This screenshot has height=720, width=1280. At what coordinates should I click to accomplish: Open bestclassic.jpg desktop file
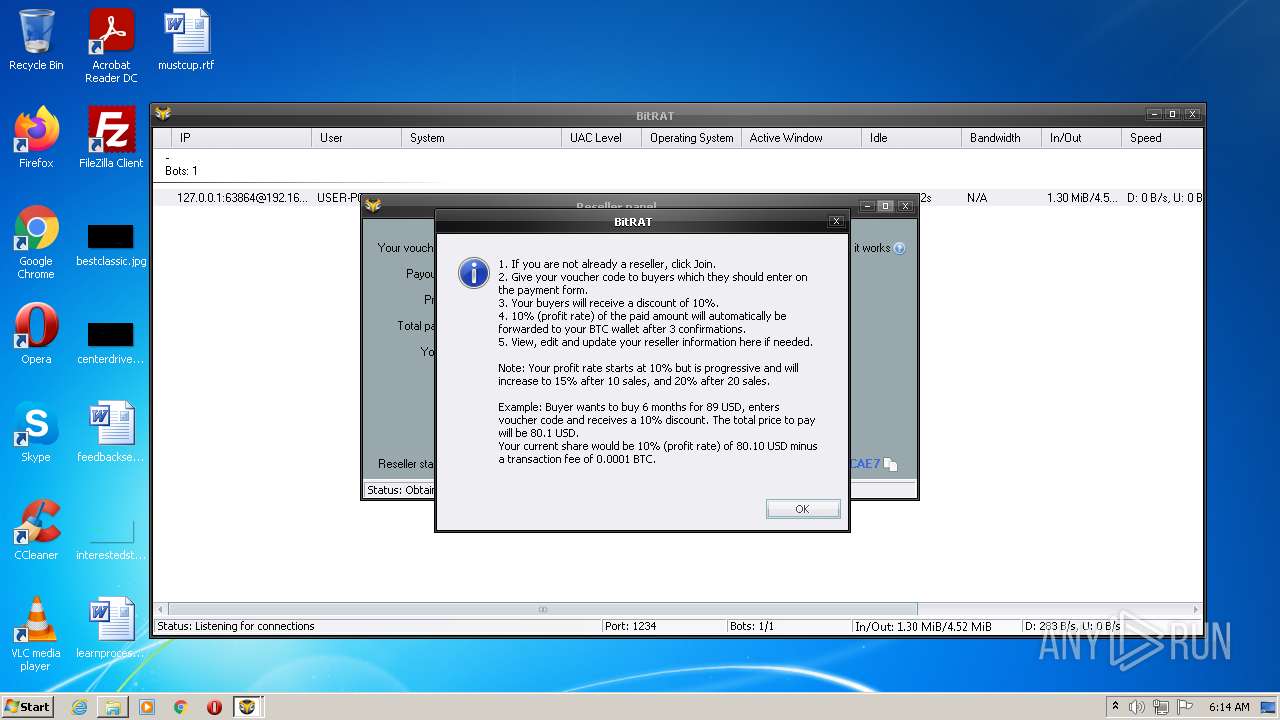111,245
